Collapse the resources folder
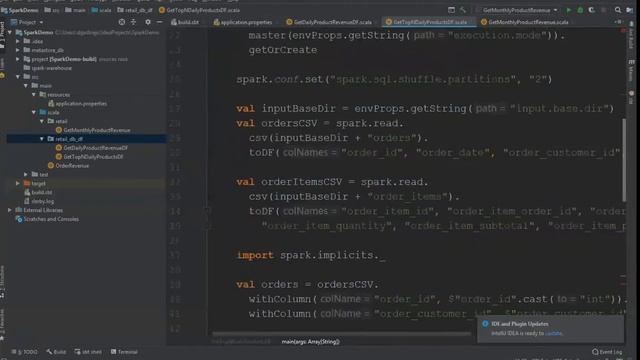 pyautogui.click(x=34, y=95)
